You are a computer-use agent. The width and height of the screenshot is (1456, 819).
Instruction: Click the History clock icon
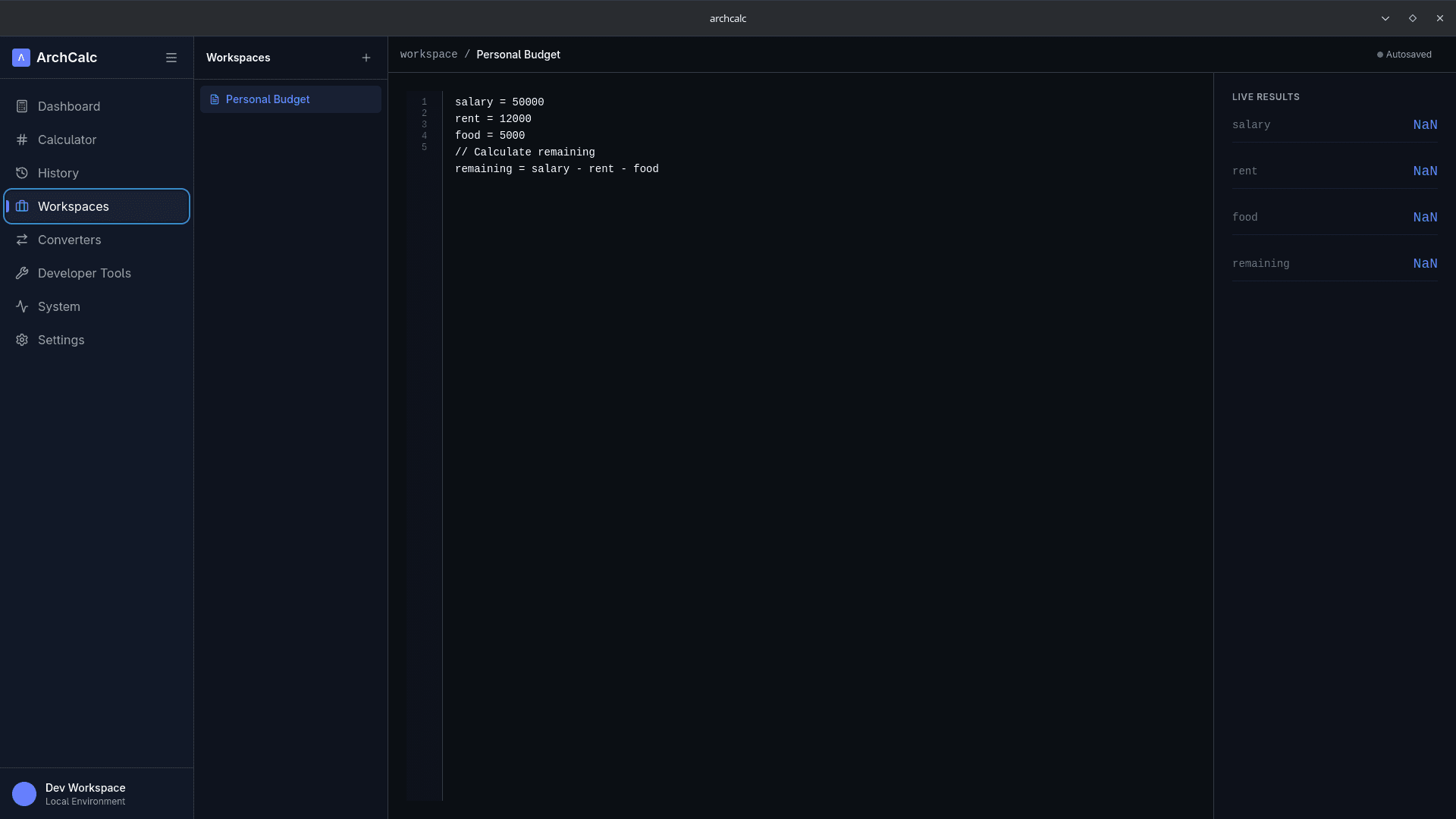(22, 173)
